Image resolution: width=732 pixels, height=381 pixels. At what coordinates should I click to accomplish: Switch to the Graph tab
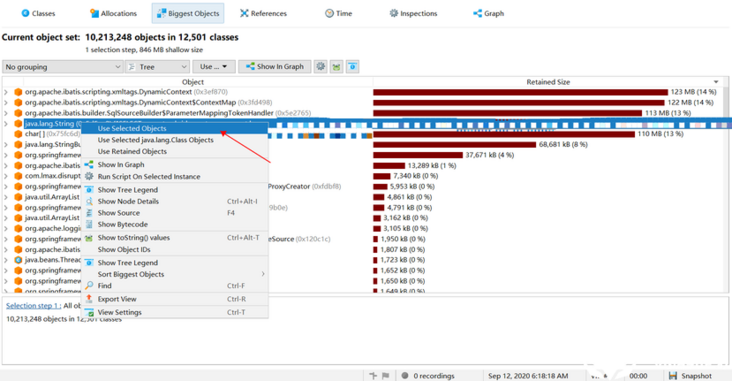point(488,14)
